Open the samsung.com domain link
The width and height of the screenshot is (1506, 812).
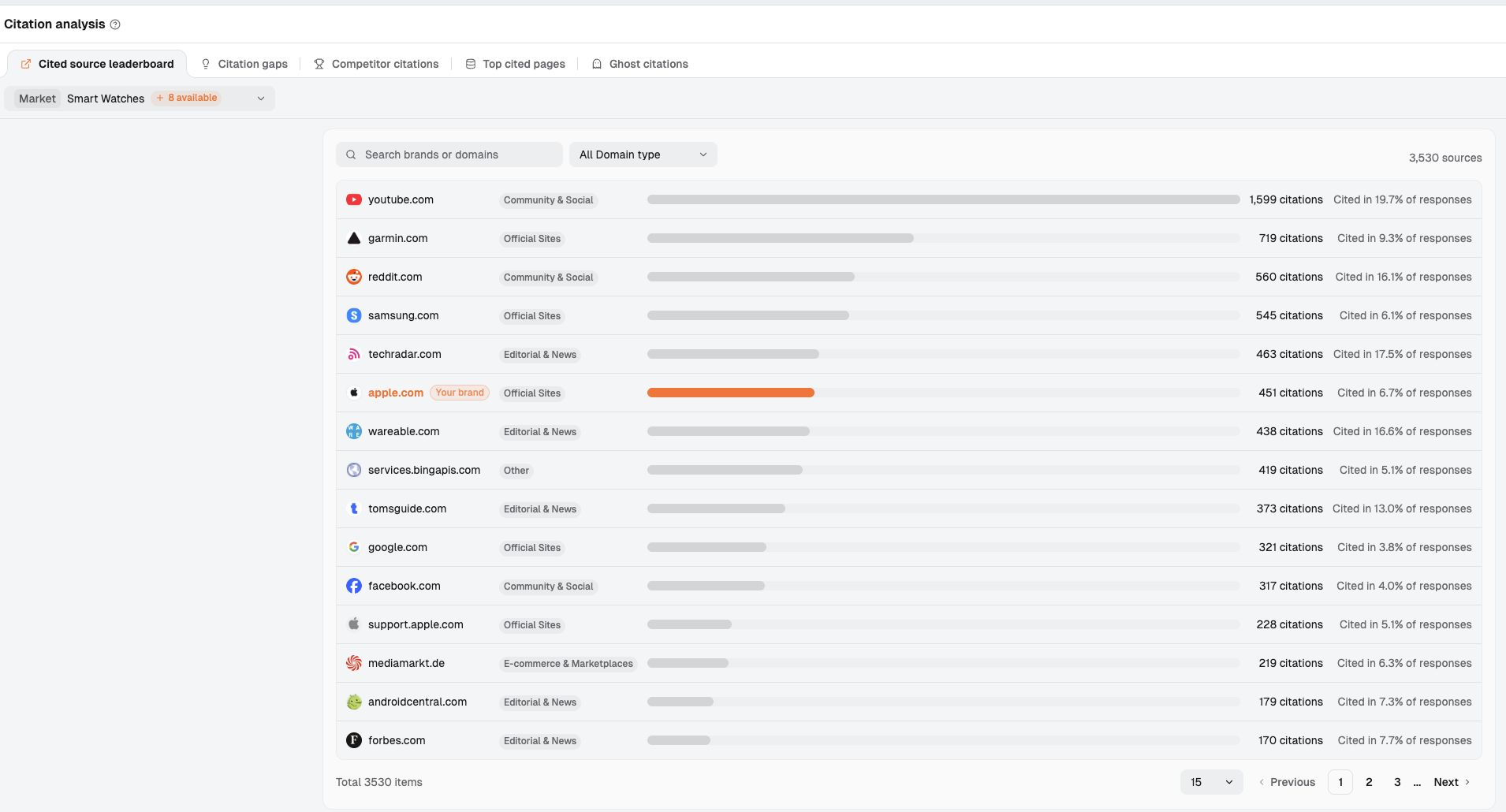tap(404, 316)
